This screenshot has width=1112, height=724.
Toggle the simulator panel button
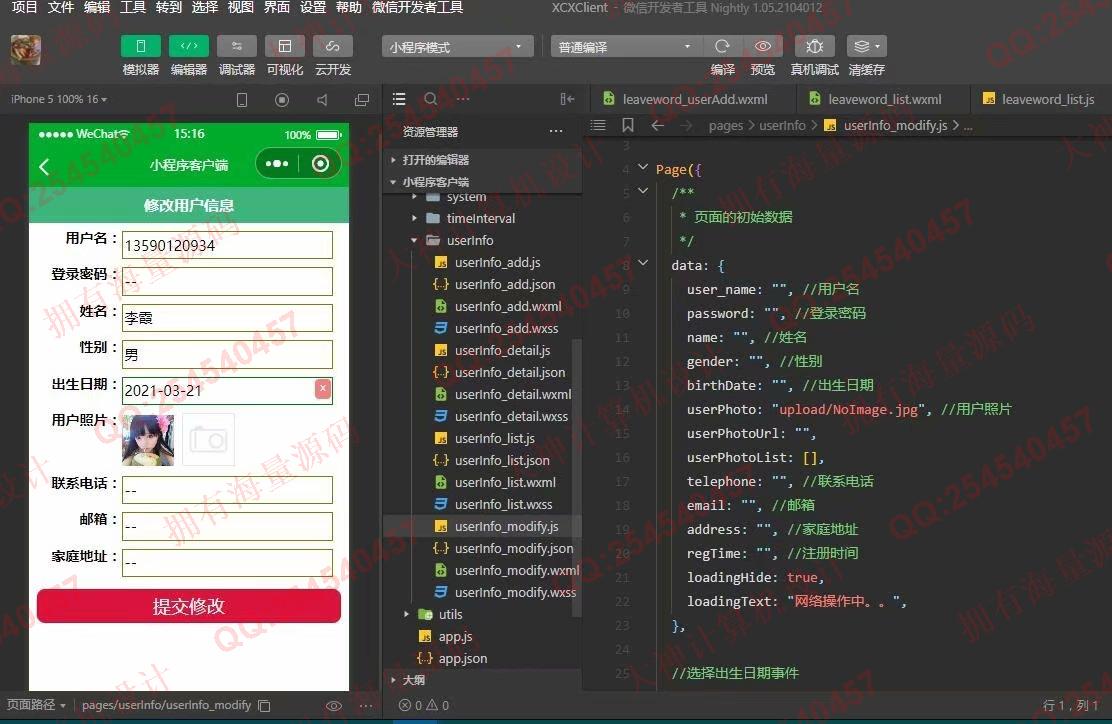140,46
